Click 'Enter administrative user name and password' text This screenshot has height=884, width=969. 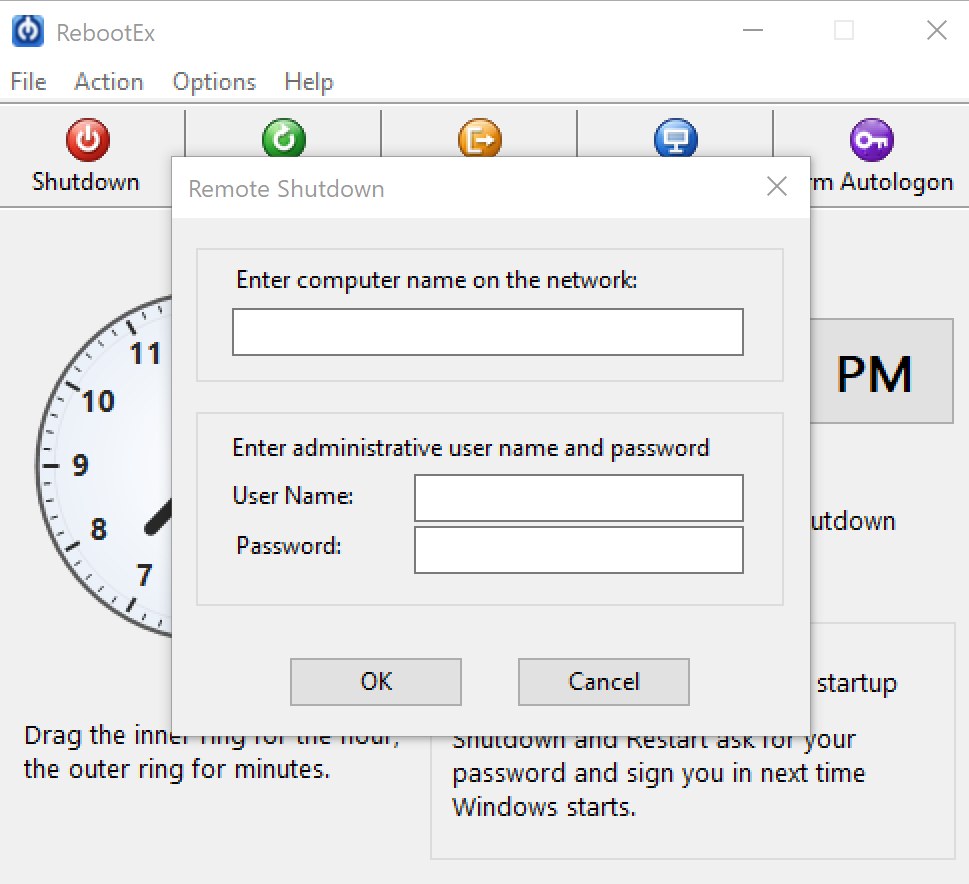click(x=471, y=448)
